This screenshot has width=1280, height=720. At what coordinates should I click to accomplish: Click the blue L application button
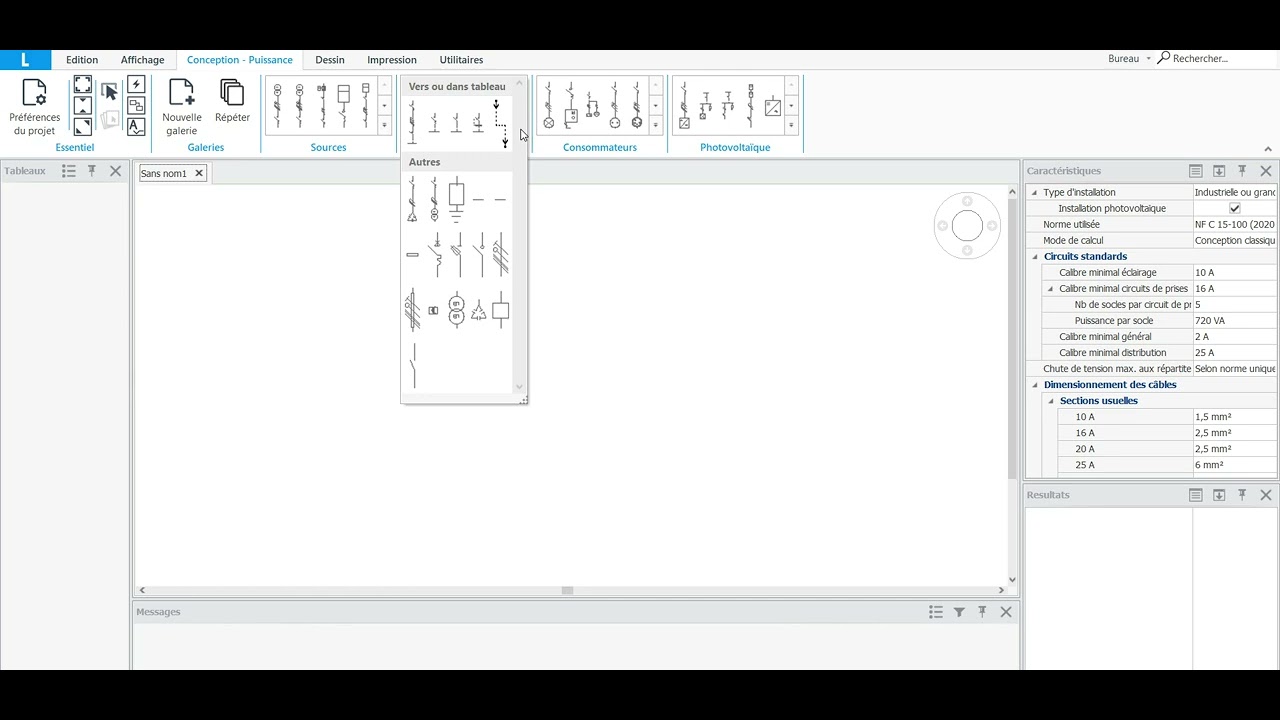tap(25, 60)
